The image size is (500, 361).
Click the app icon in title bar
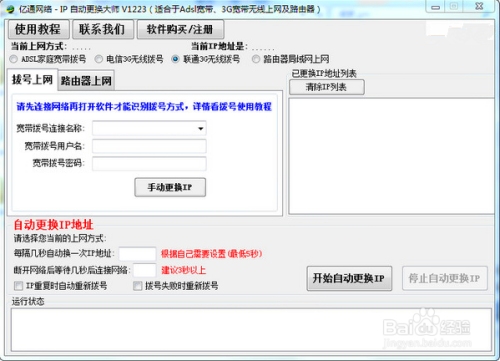10,9
